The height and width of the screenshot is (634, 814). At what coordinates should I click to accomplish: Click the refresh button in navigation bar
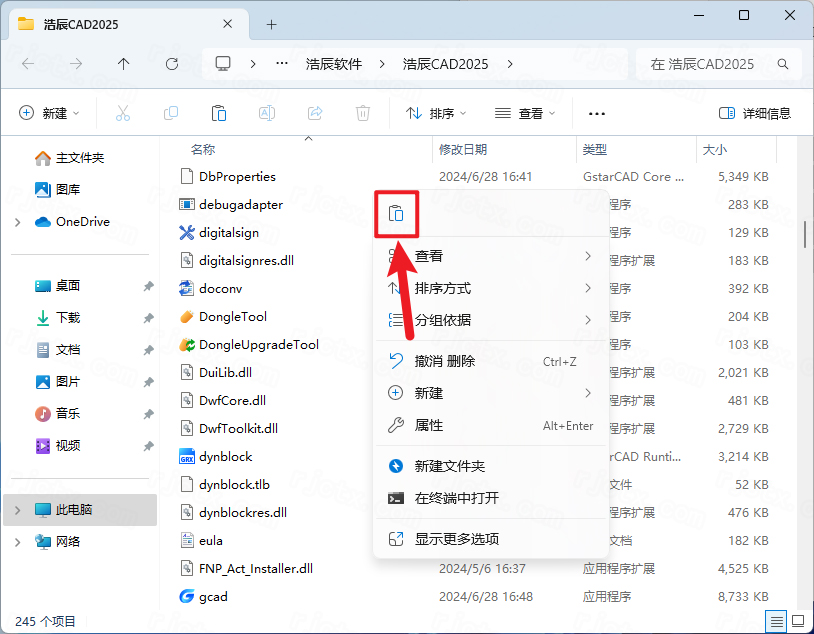[171, 63]
